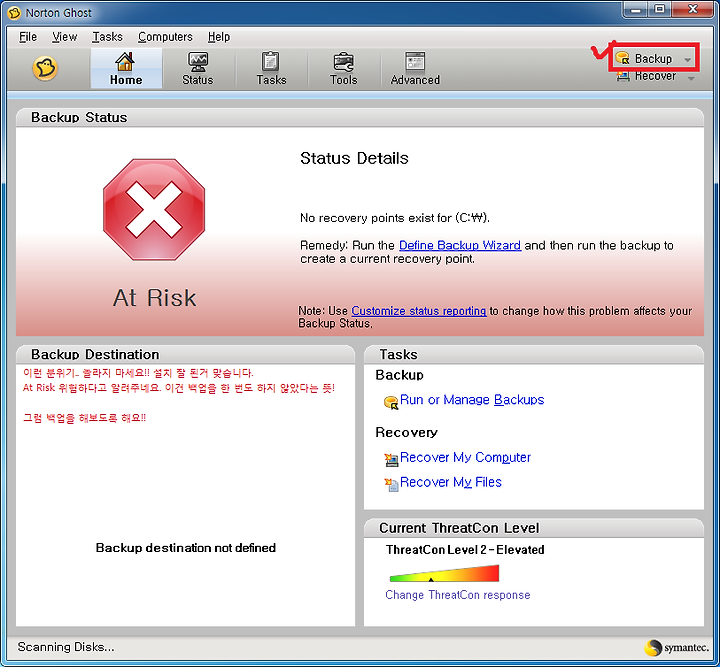
Task: Click the Symantec logo in status bar
Action: pos(676,647)
